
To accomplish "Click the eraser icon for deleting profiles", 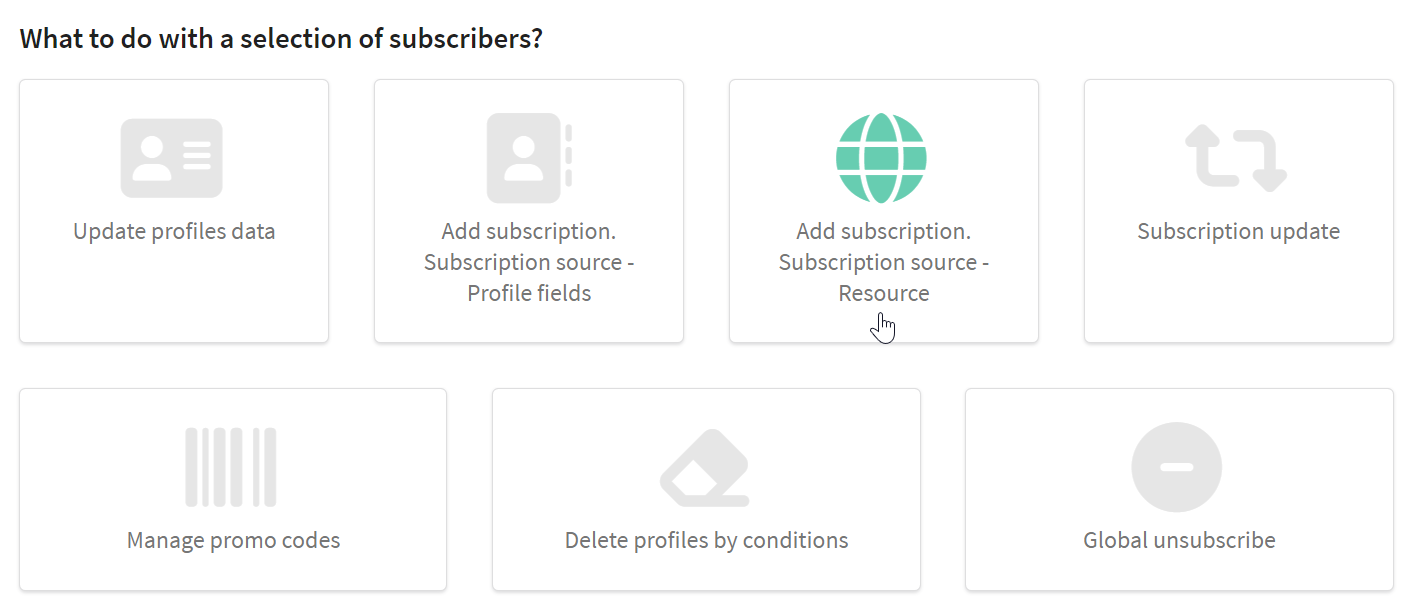I will click(x=705, y=467).
